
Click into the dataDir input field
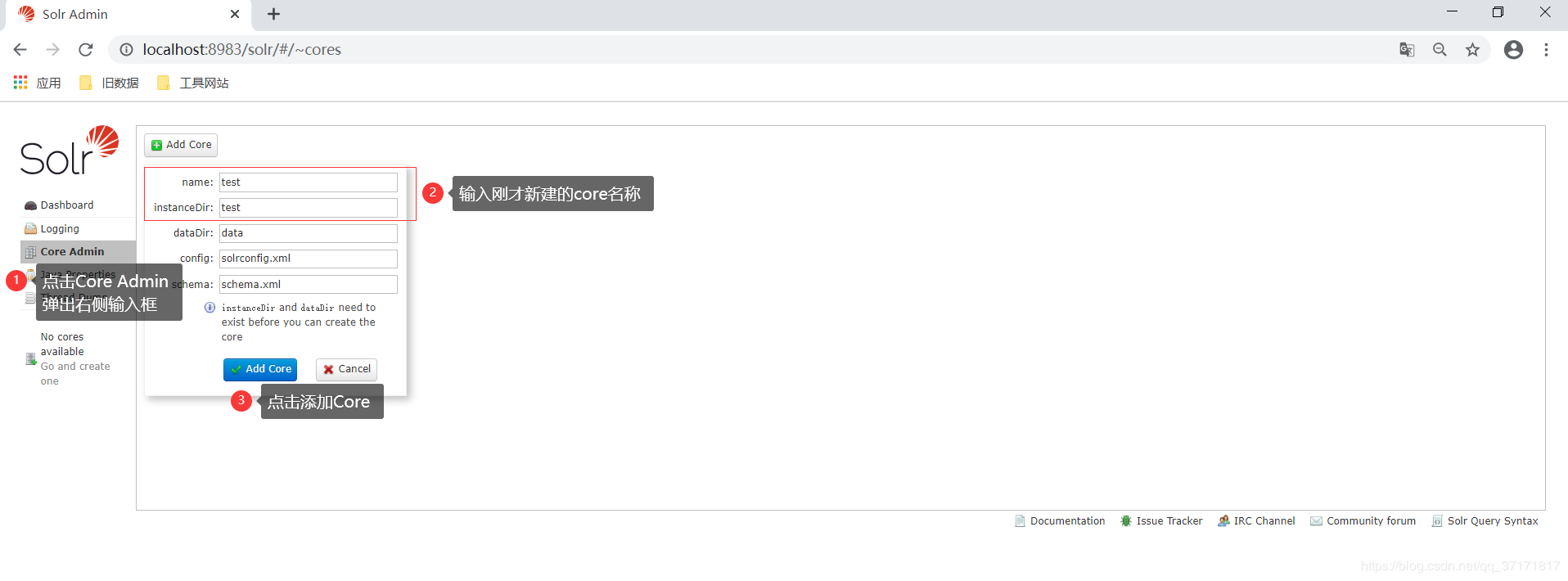coord(308,233)
